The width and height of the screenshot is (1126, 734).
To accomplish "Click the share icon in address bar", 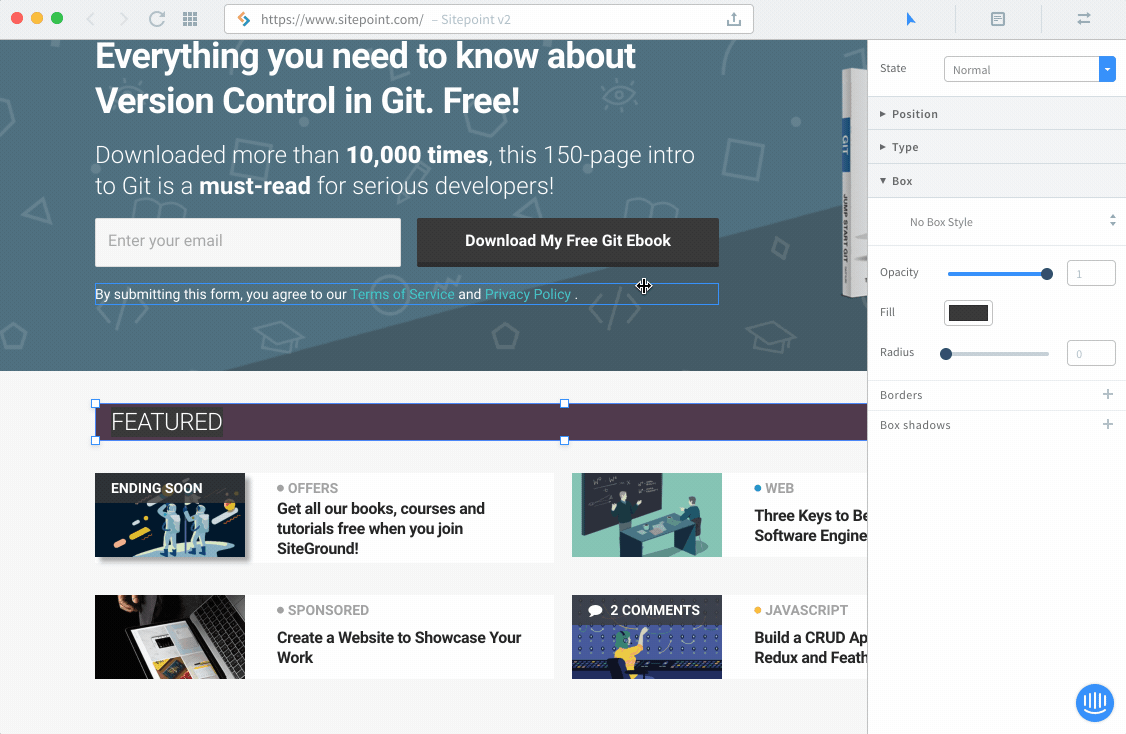I will (733, 19).
